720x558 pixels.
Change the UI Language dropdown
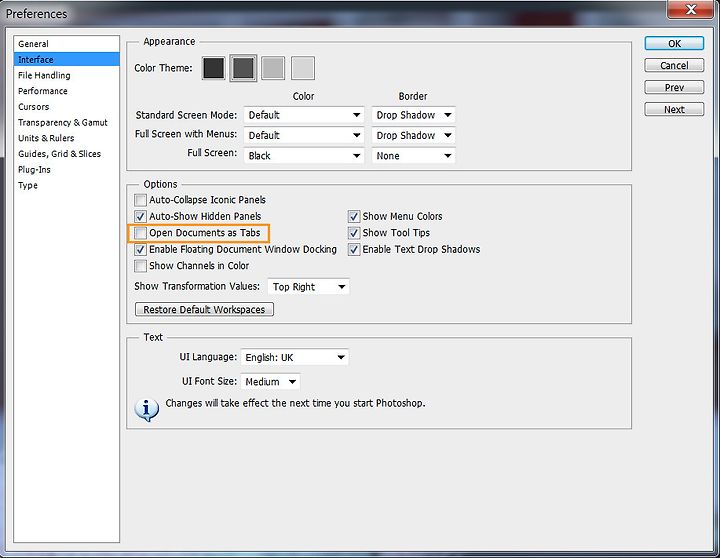[294, 357]
